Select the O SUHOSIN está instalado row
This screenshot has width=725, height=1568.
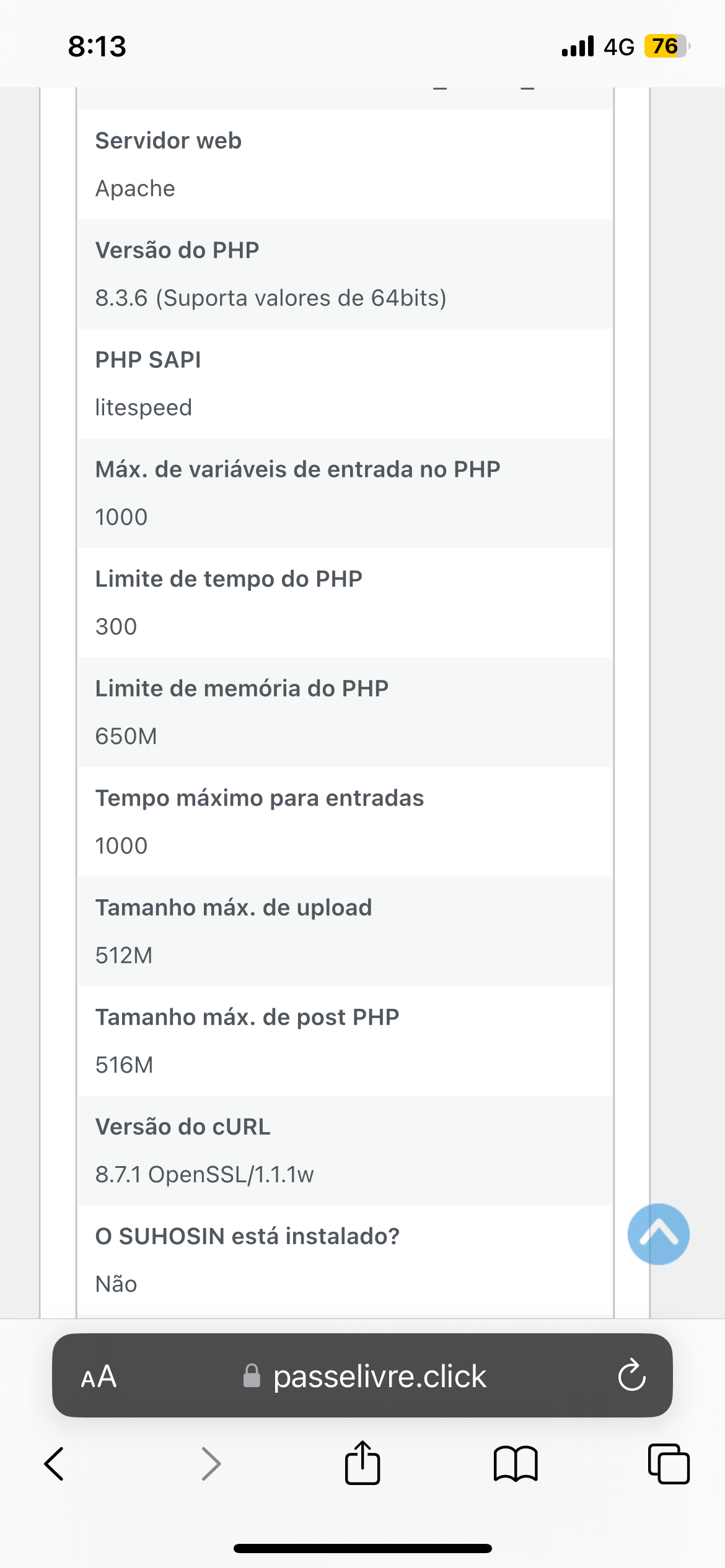(x=345, y=1260)
